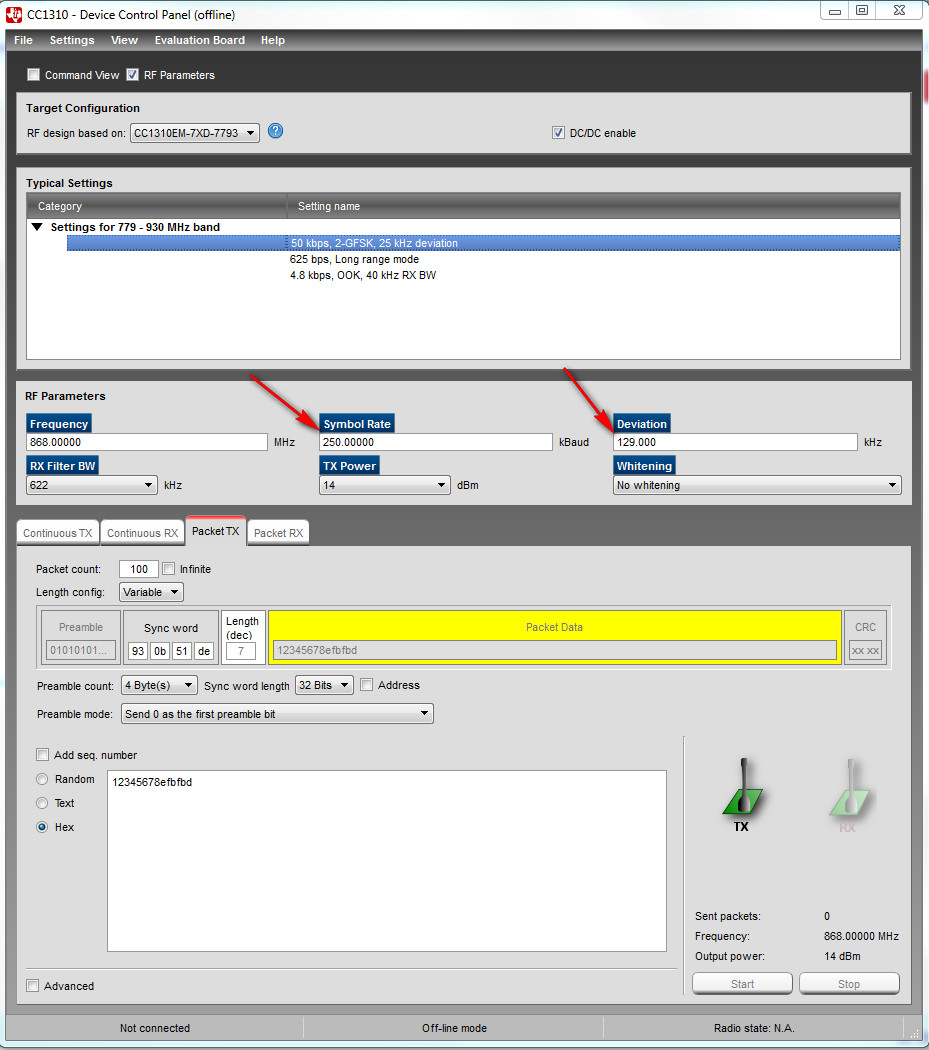This screenshot has width=929, height=1050.
Task: Select the Packet TX tab
Action: 216,531
